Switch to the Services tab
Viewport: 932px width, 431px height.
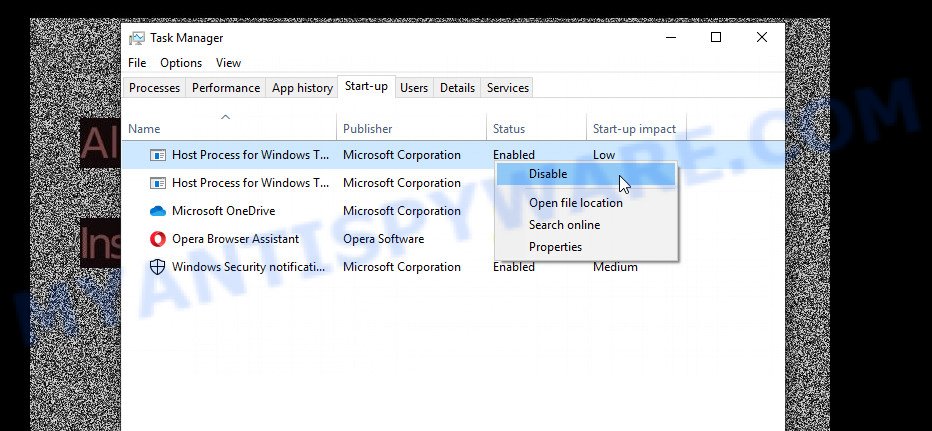(x=508, y=88)
